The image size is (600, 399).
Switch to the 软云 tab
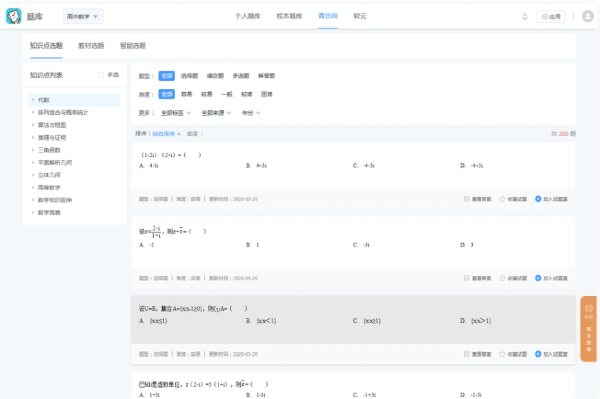(x=360, y=16)
